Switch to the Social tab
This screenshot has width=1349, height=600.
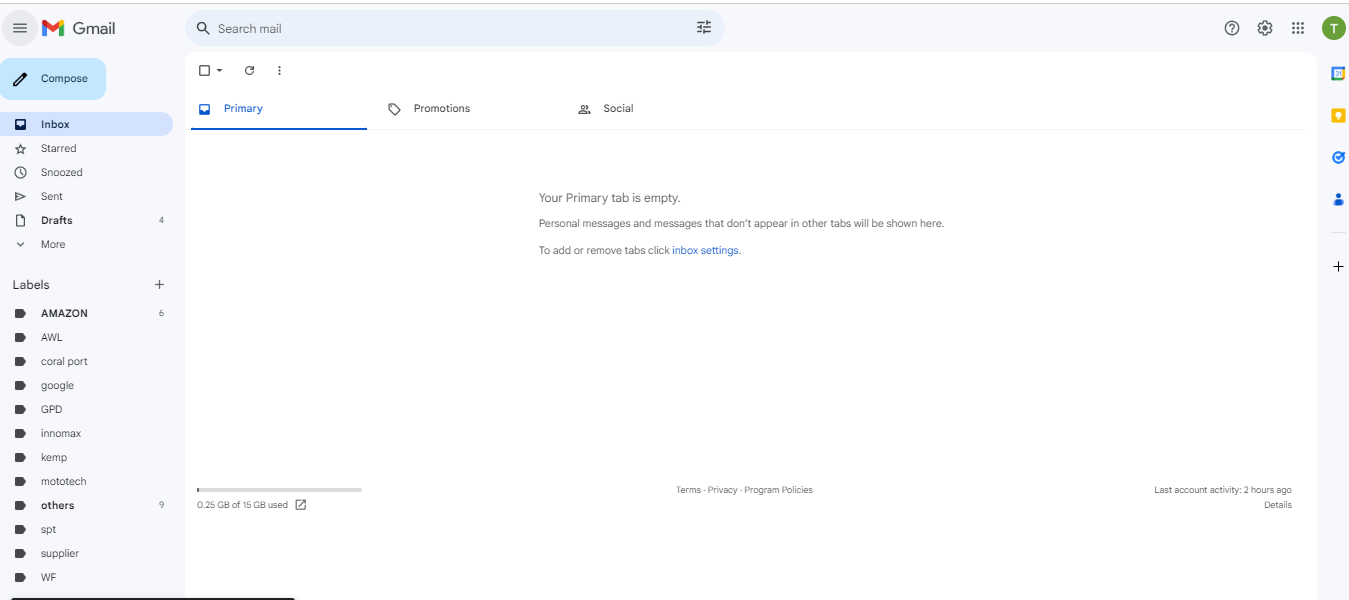tap(618, 108)
